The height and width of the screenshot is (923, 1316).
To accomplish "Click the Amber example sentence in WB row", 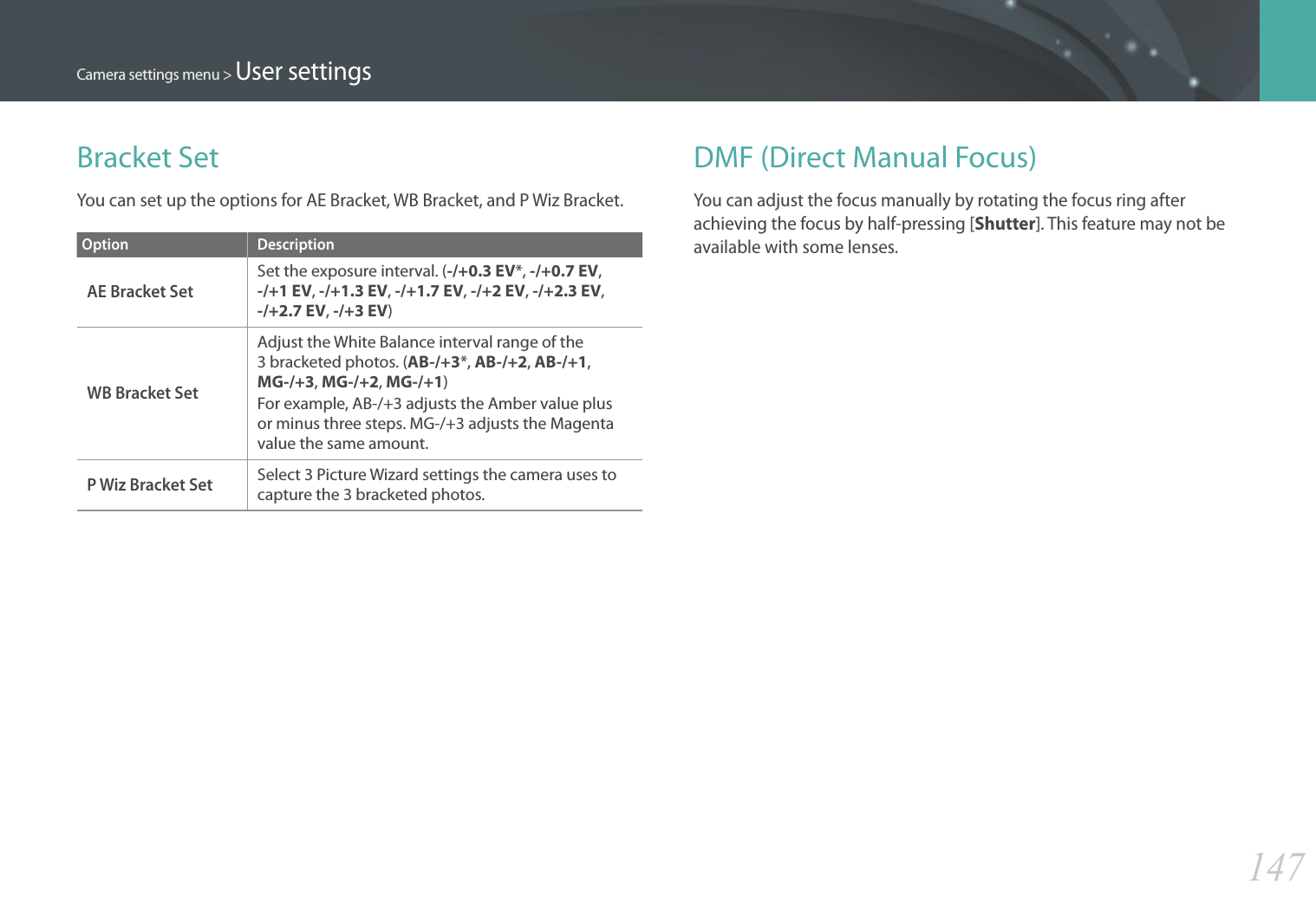I will [x=435, y=424].
